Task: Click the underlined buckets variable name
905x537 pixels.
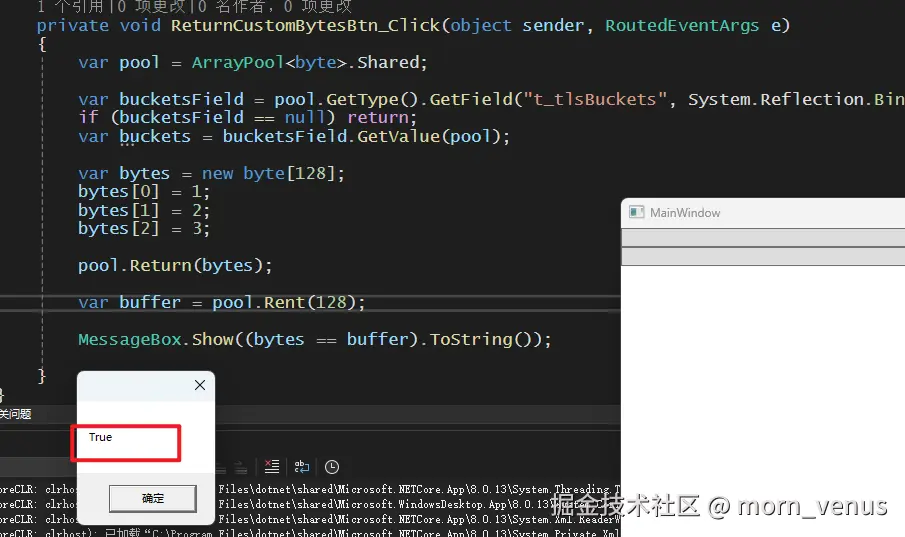Action: (155, 136)
